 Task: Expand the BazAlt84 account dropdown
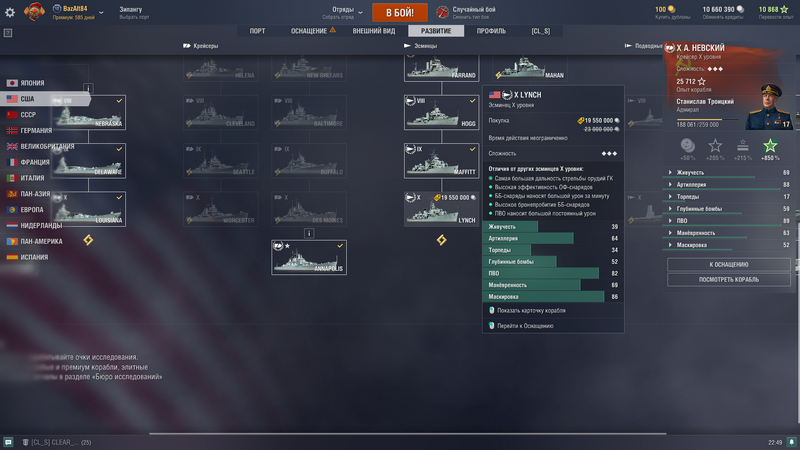tap(101, 13)
